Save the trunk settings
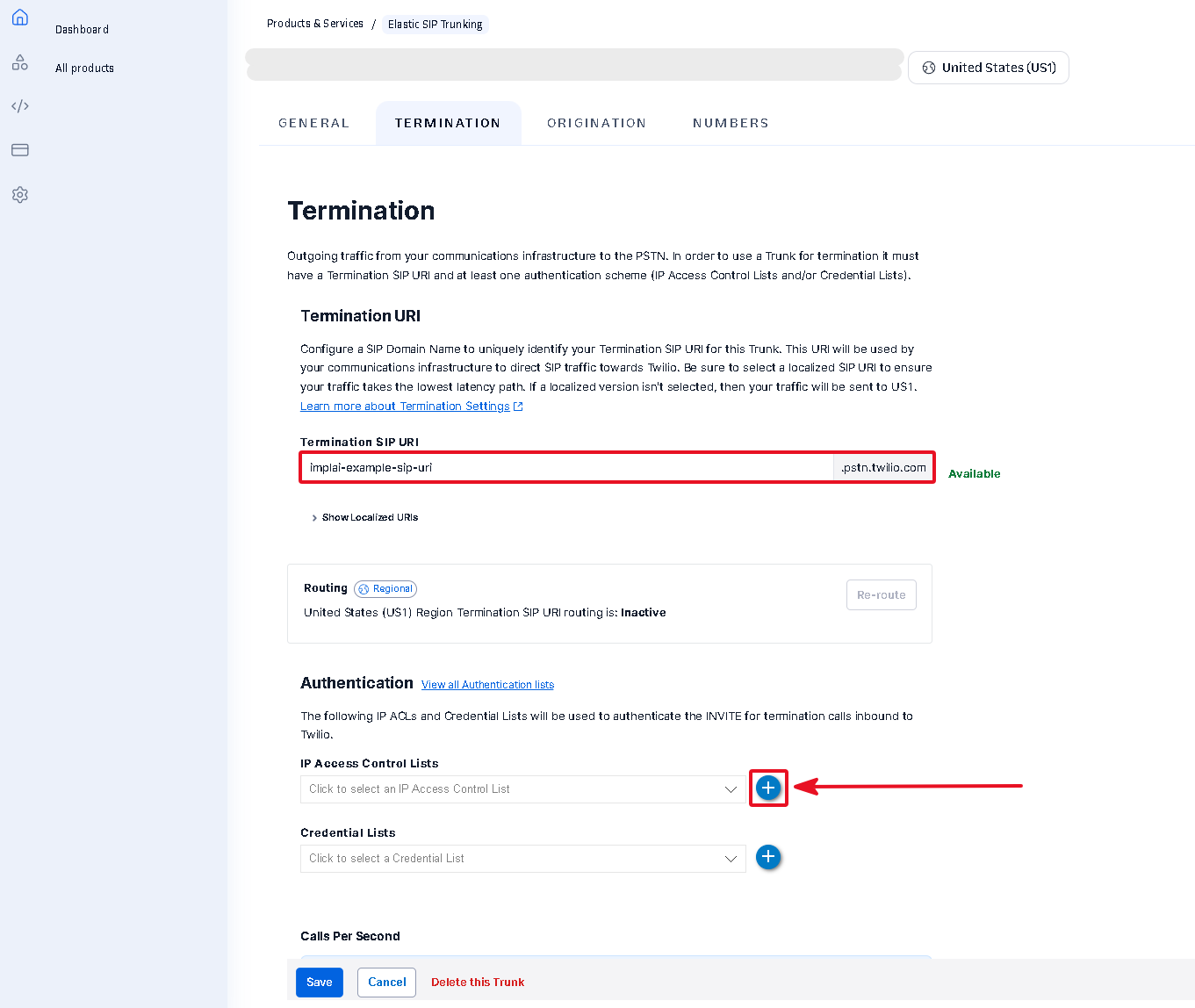1195x1008 pixels. (x=320, y=983)
